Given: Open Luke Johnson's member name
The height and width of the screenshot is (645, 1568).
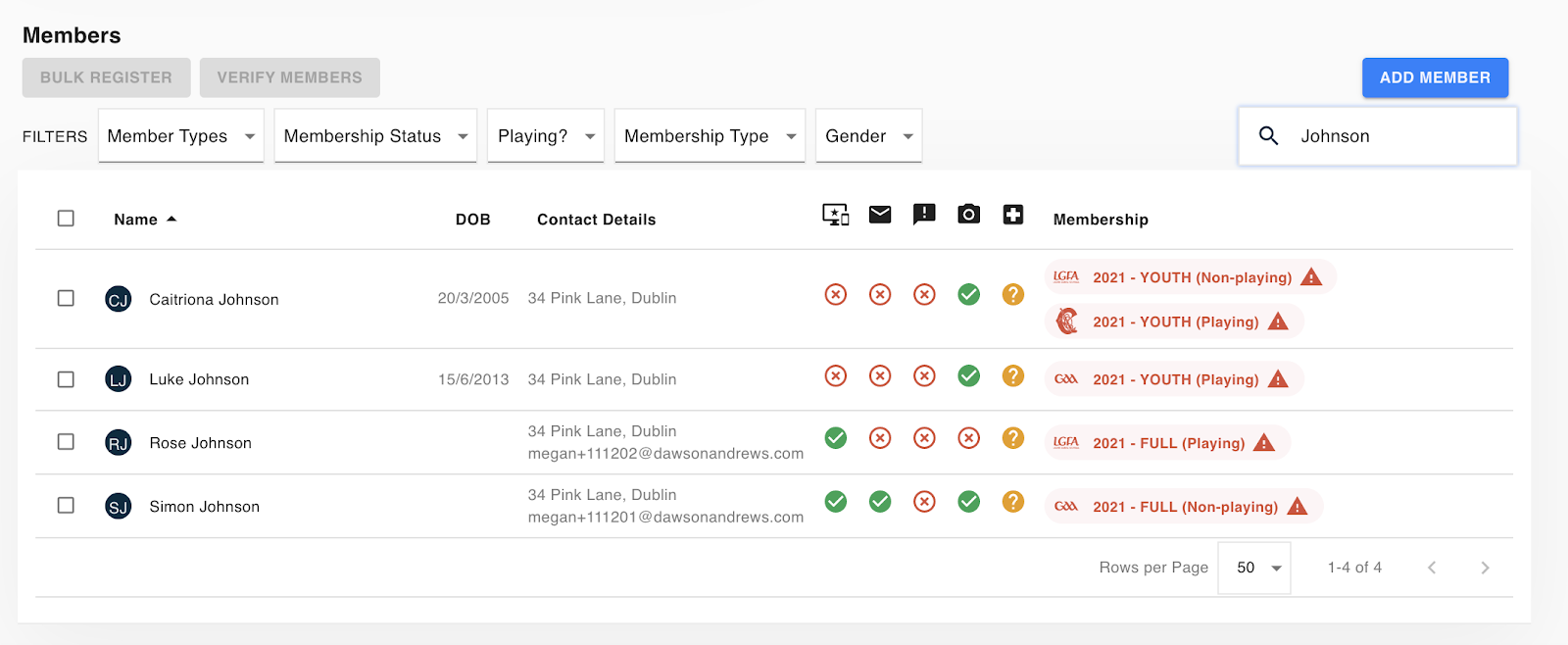Looking at the screenshot, I should point(199,379).
